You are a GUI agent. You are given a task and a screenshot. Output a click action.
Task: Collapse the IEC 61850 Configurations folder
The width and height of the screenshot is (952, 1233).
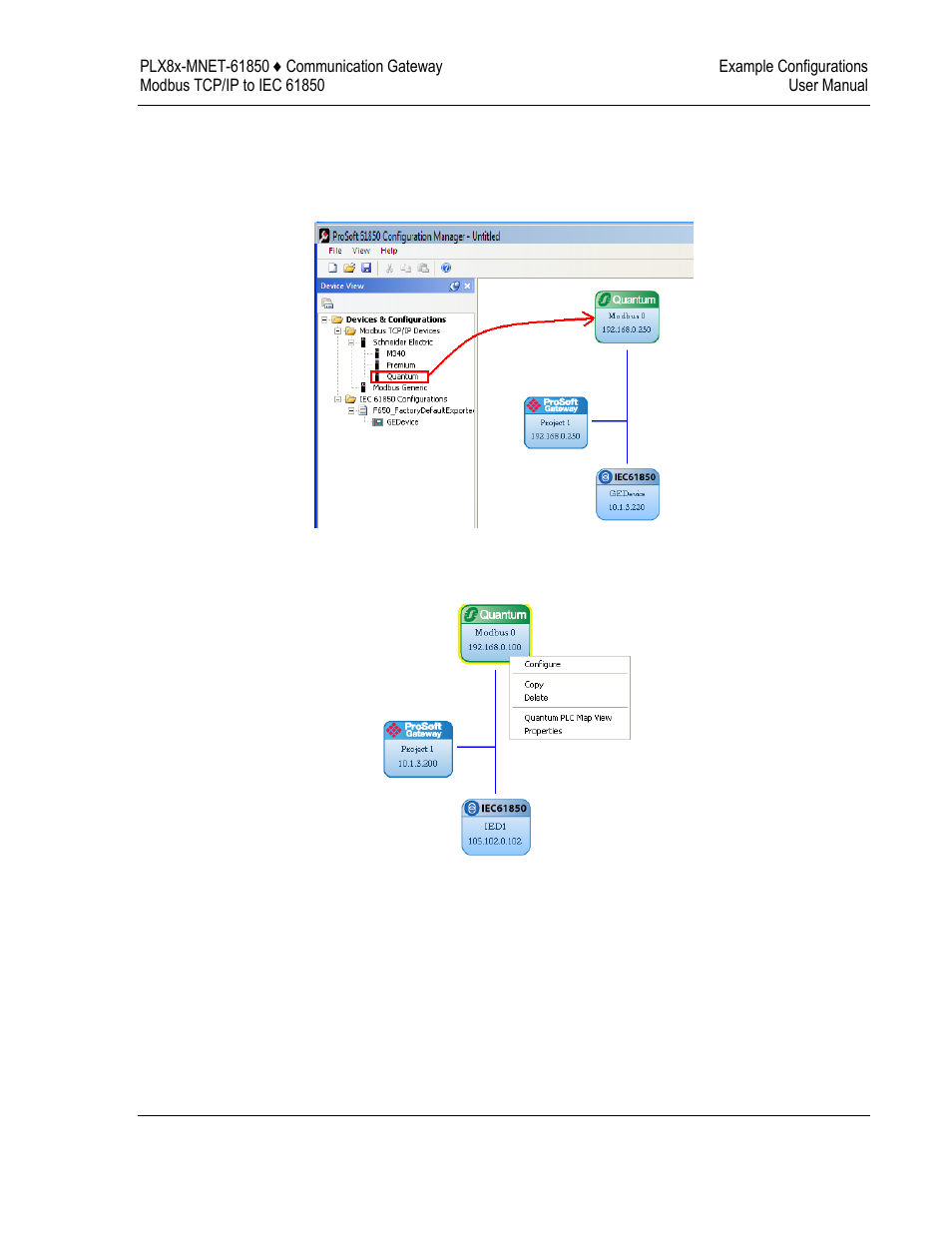point(337,399)
